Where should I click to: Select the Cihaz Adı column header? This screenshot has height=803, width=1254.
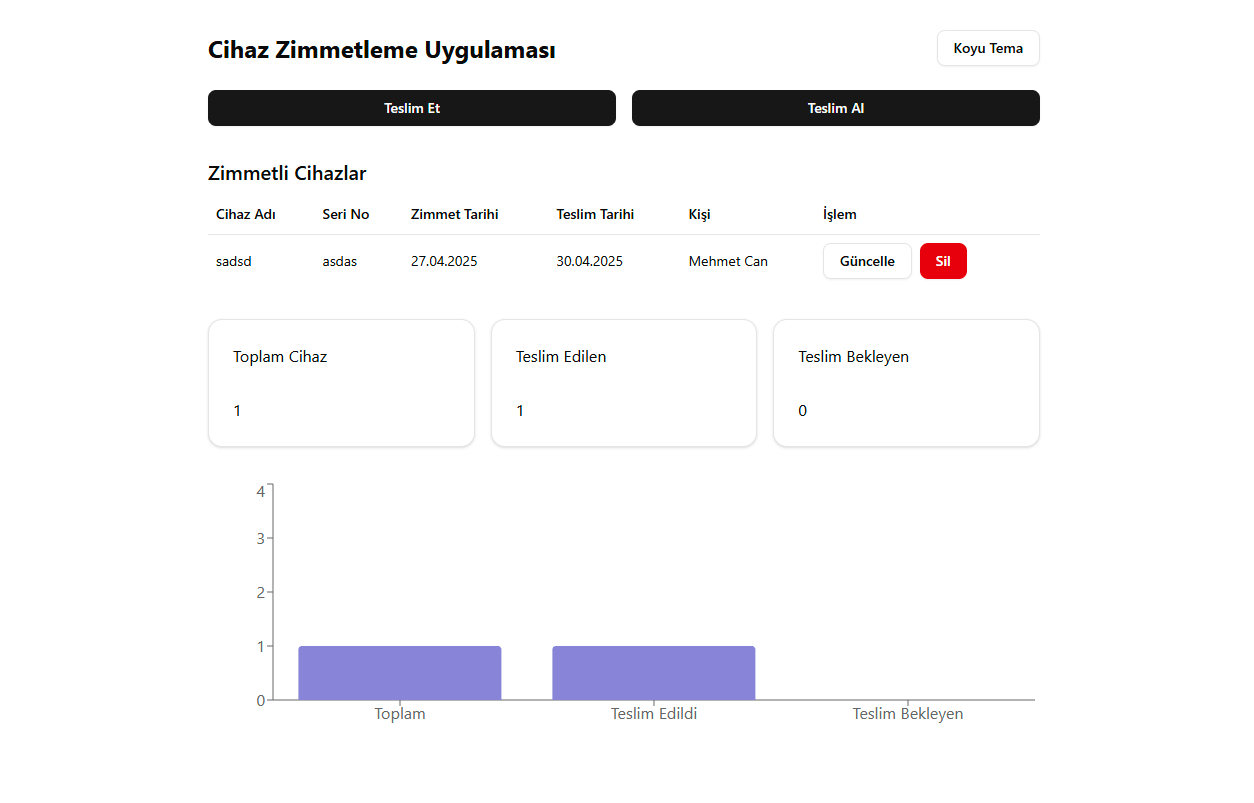pyautogui.click(x=246, y=214)
